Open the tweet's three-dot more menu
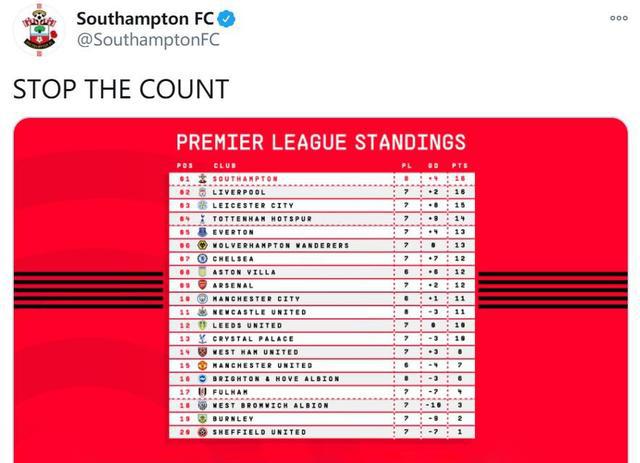640x463 pixels. pos(618,19)
